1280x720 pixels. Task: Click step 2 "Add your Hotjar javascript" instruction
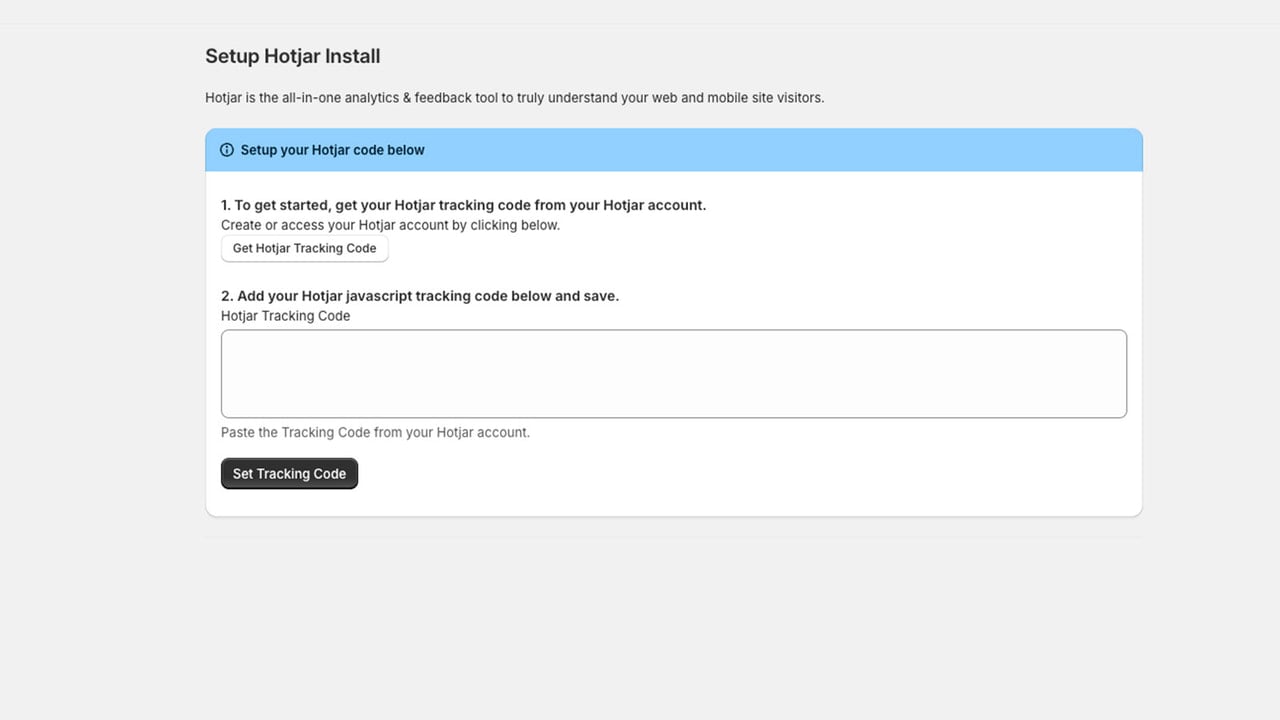coord(420,296)
